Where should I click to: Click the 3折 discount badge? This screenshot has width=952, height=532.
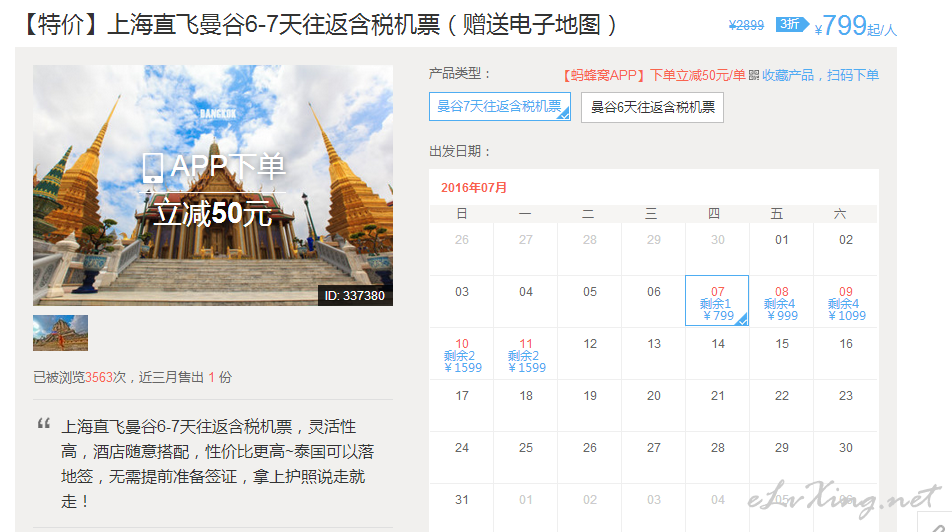point(788,25)
